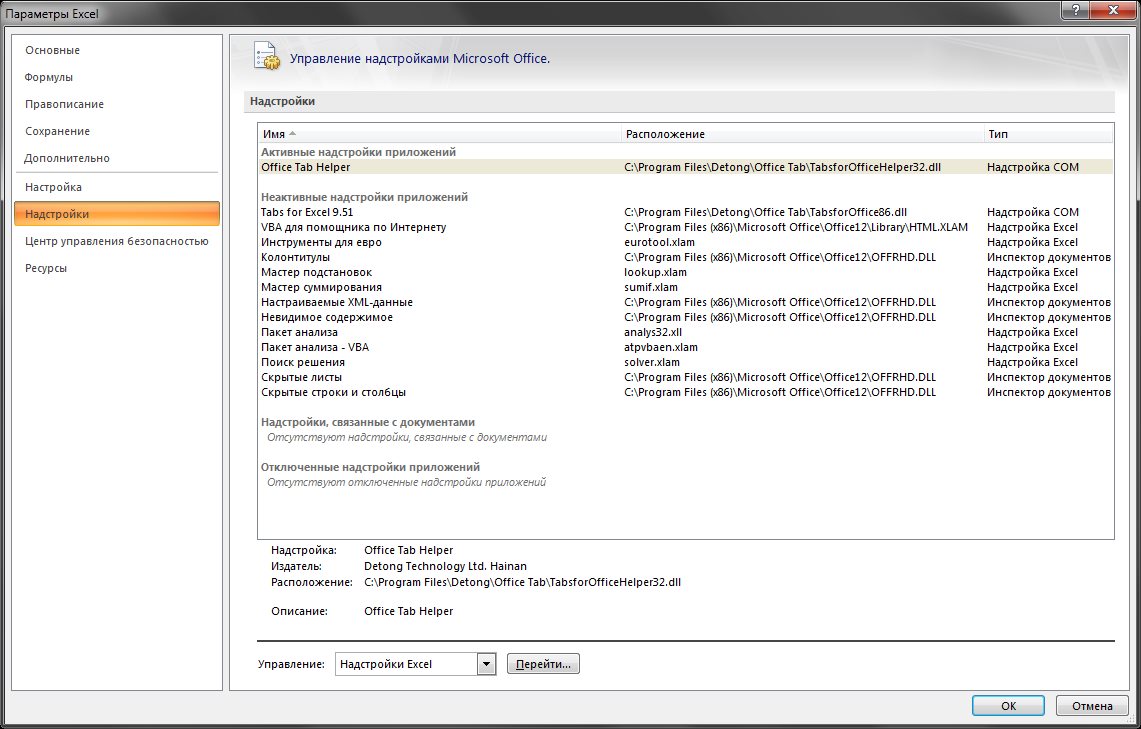Open the Управление dropdown arrow
Screen dimensions: 1141x729
click(487, 664)
